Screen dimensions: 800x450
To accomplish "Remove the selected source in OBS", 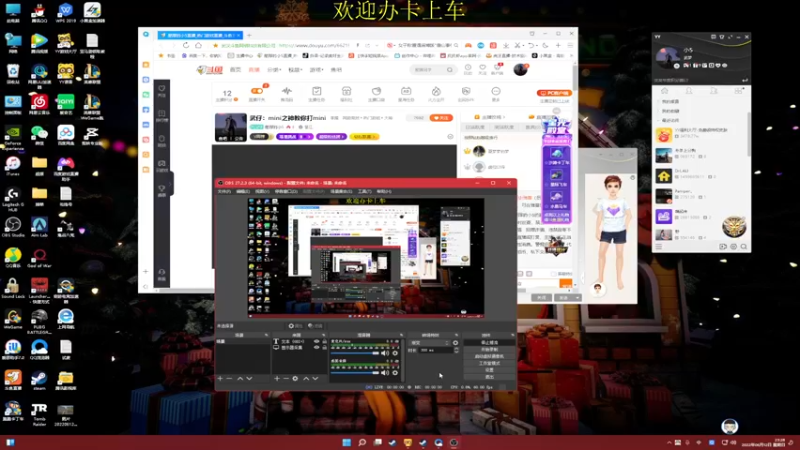I will (286, 379).
